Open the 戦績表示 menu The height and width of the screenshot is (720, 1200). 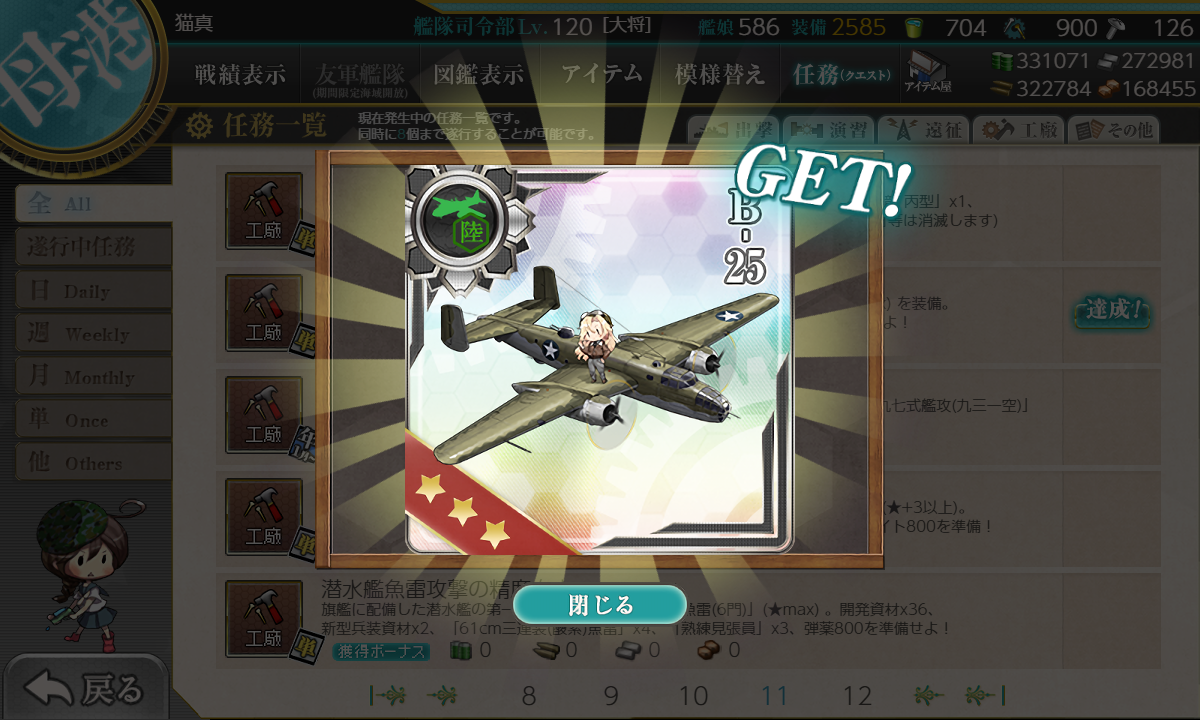240,74
